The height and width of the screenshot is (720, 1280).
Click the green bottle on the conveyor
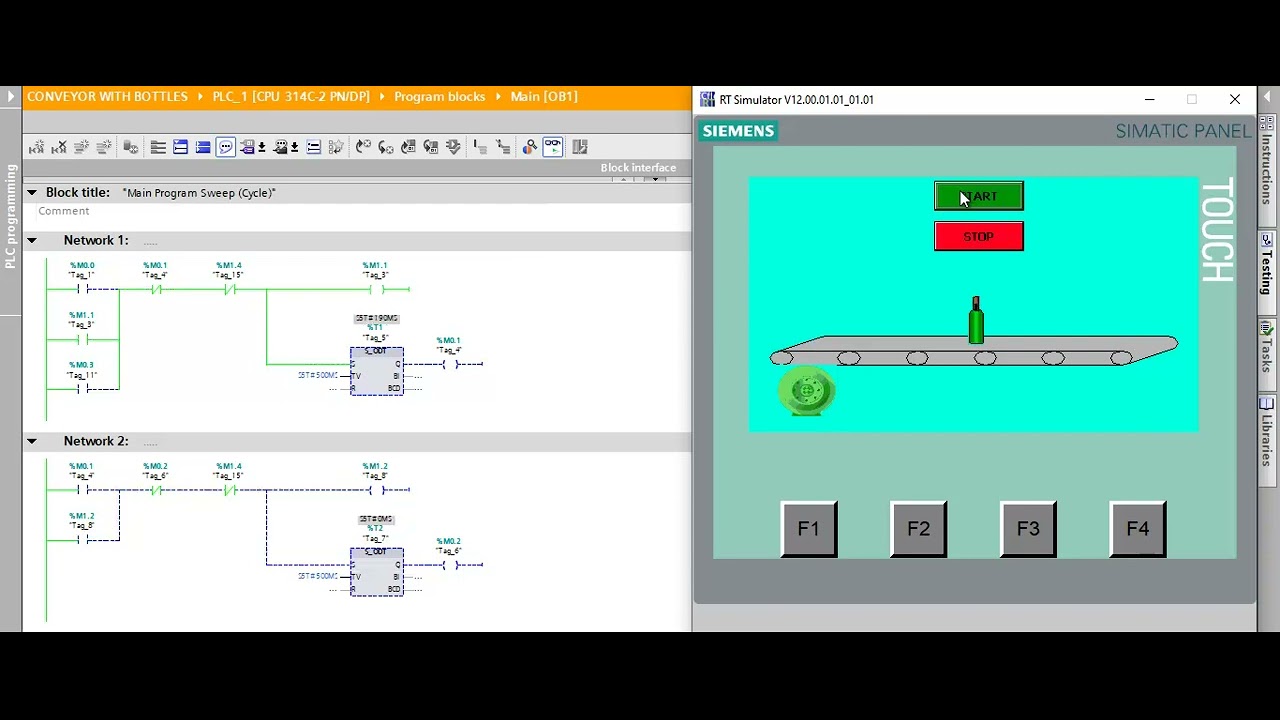click(976, 320)
